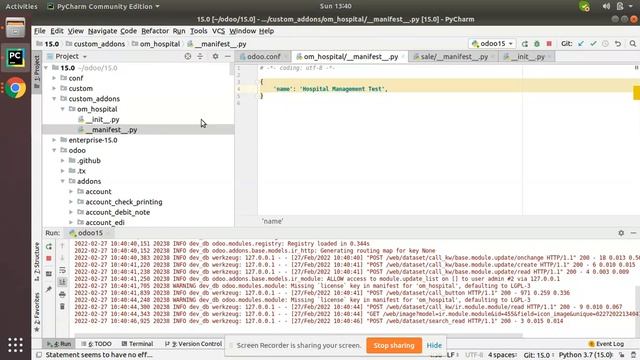Open the Navigate menu

click(x=102, y=31)
